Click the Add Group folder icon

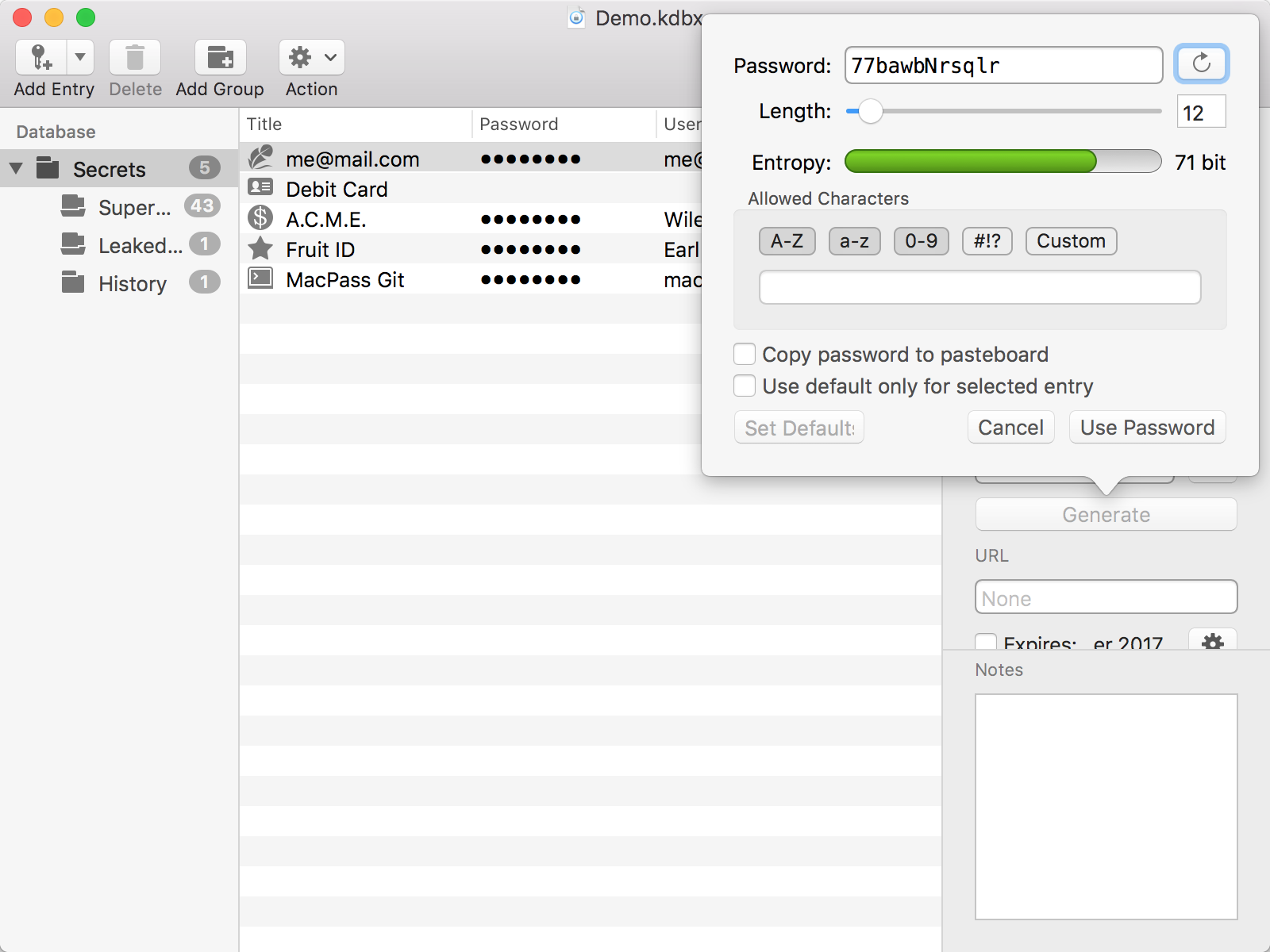(220, 58)
